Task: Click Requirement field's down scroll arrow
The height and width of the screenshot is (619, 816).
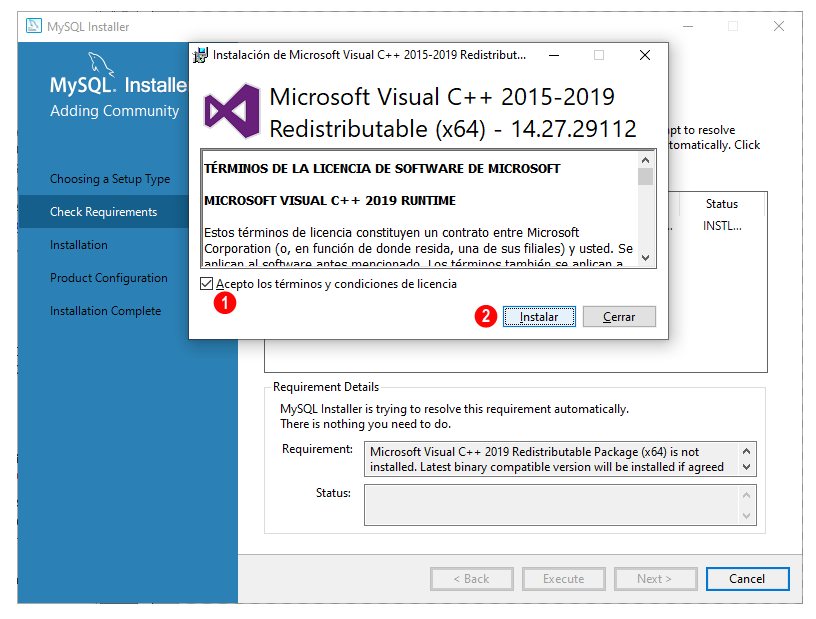Action: [x=746, y=467]
